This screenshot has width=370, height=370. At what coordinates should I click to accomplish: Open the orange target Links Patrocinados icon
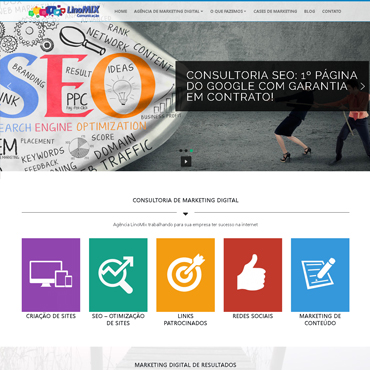pyautogui.click(x=185, y=275)
